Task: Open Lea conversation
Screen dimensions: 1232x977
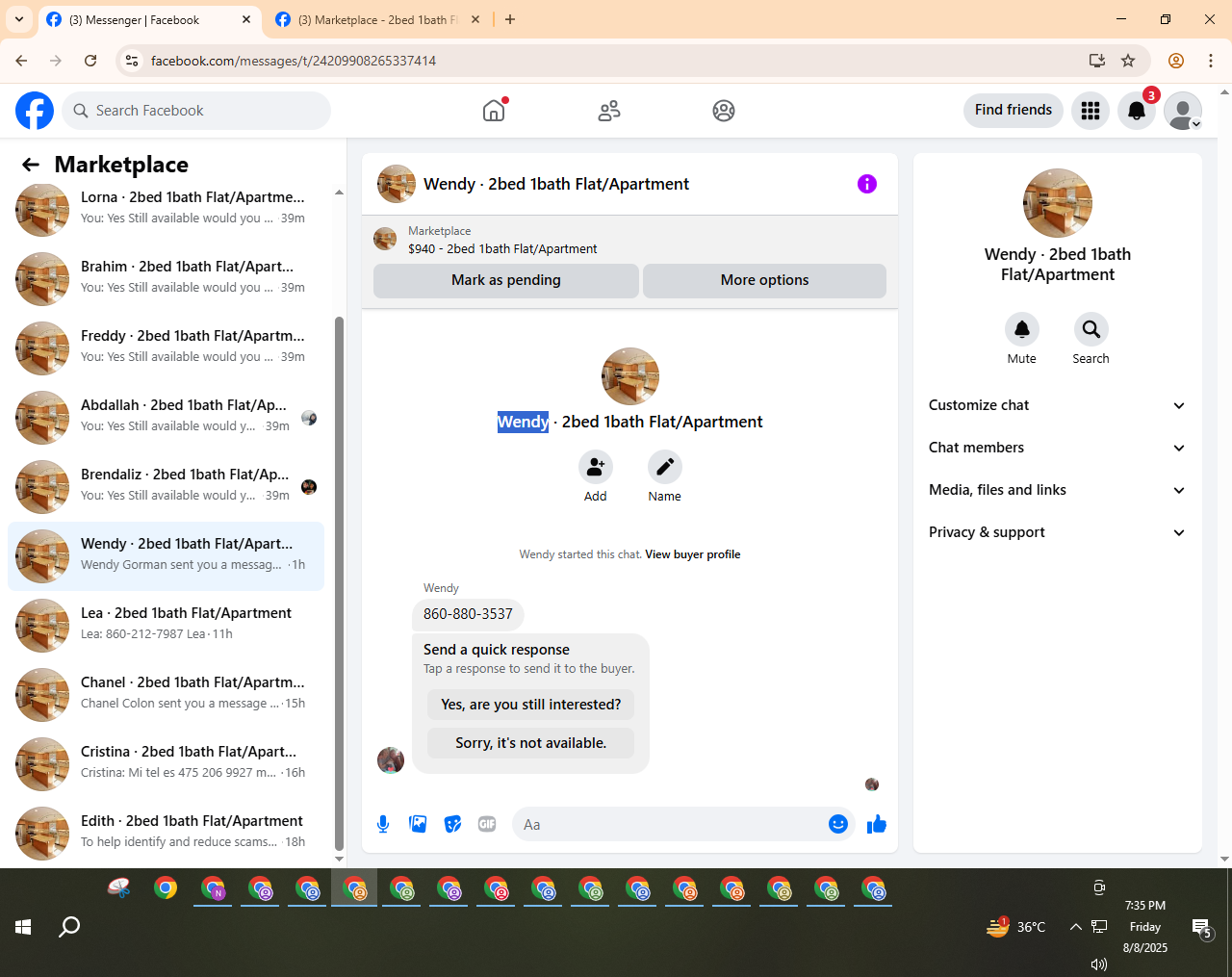Action: (x=166, y=625)
